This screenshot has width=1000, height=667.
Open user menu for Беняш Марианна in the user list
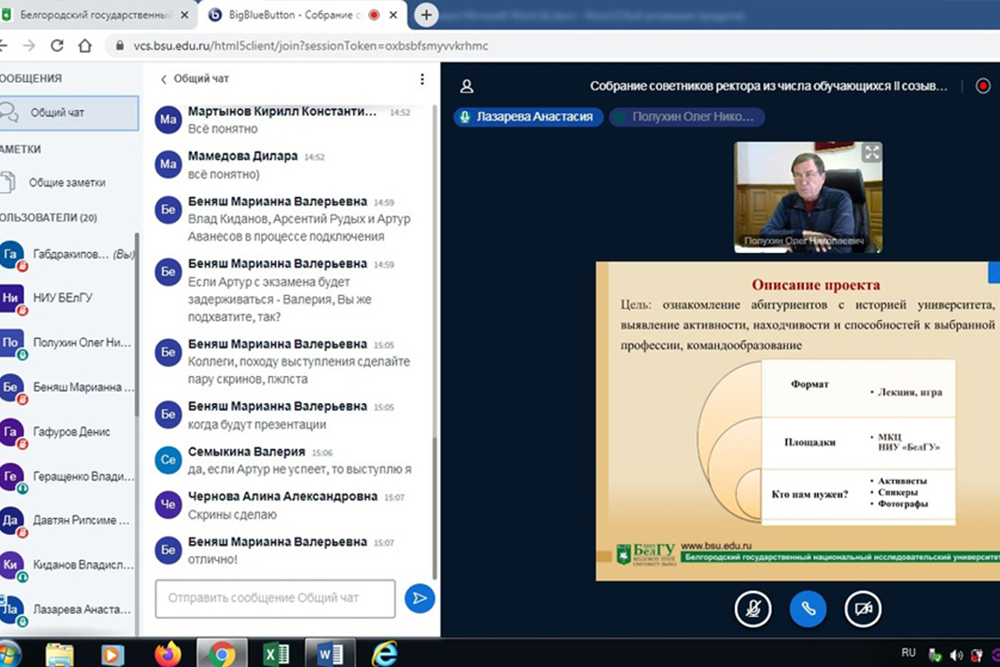point(68,387)
